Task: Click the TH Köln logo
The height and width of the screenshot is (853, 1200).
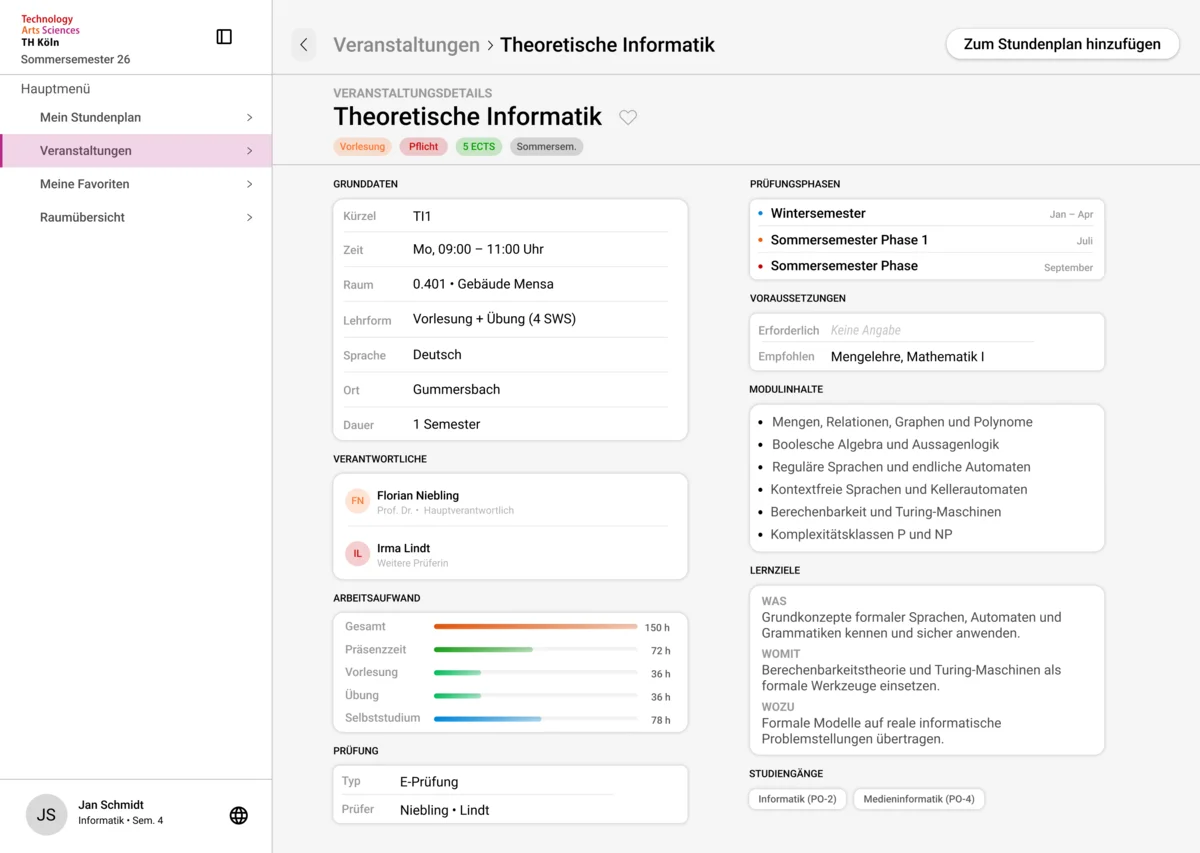Action: point(50,31)
